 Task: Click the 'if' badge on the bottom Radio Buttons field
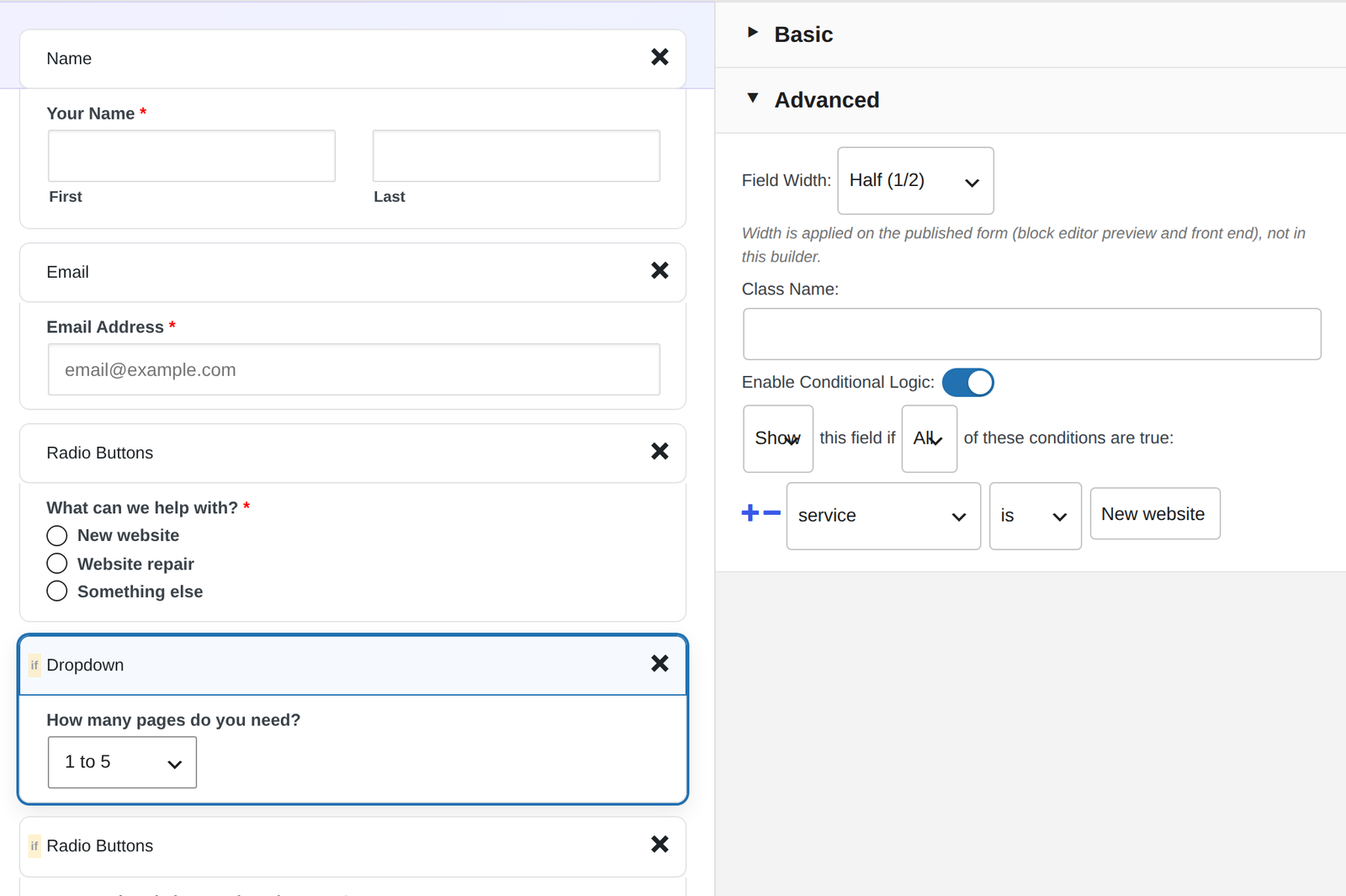(34, 846)
